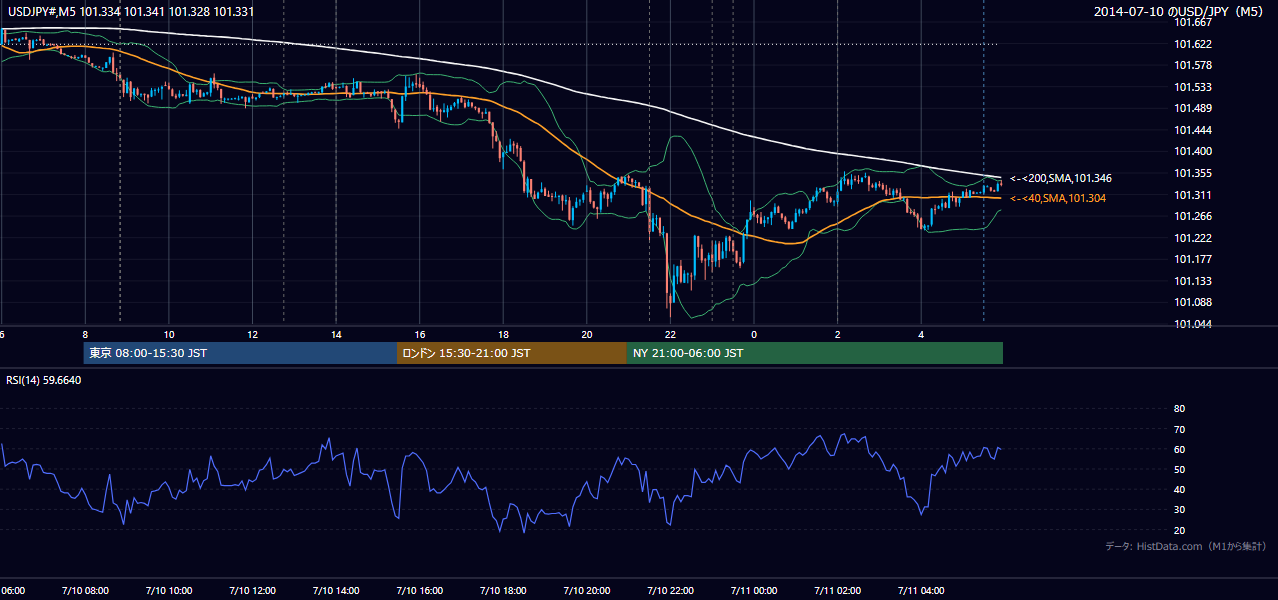The width and height of the screenshot is (1278, 600).
Task: Click price scale value 101.400
Action: click(x=1194, y=151)
